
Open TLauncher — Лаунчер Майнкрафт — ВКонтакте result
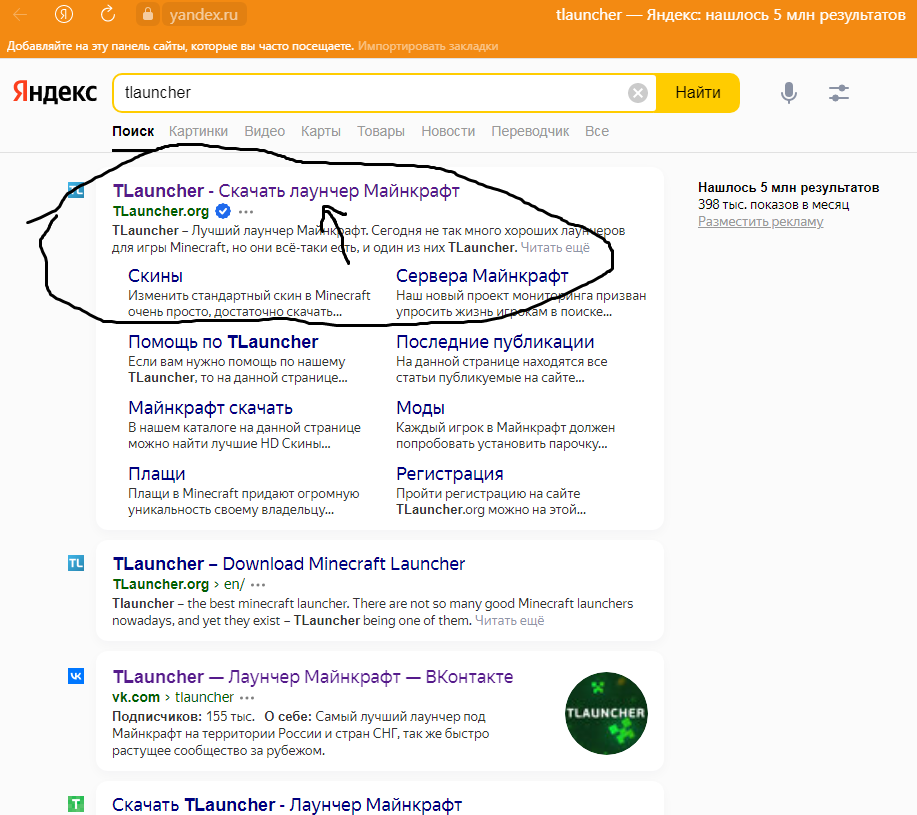click(x=313, y=676)
